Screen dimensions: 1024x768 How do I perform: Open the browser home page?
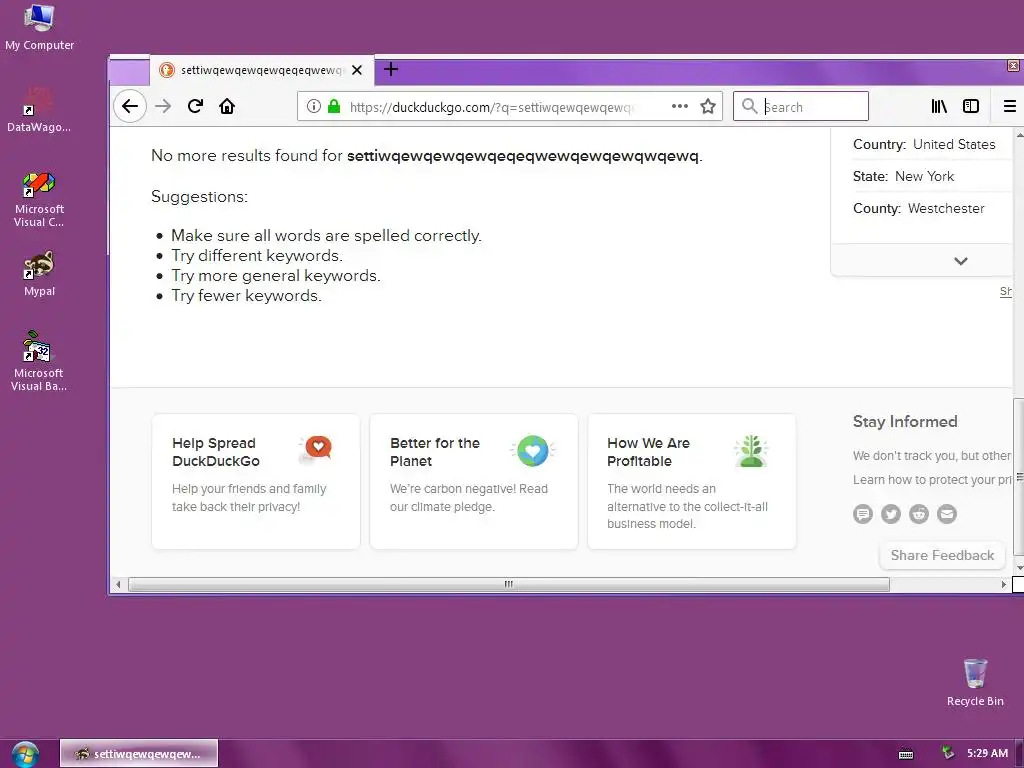[227, 106]
